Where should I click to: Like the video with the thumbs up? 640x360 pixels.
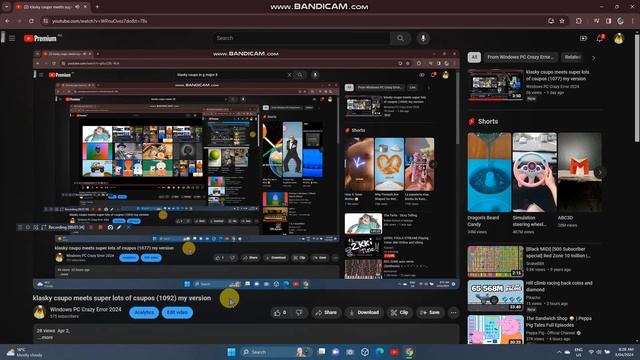coord(280,313)
